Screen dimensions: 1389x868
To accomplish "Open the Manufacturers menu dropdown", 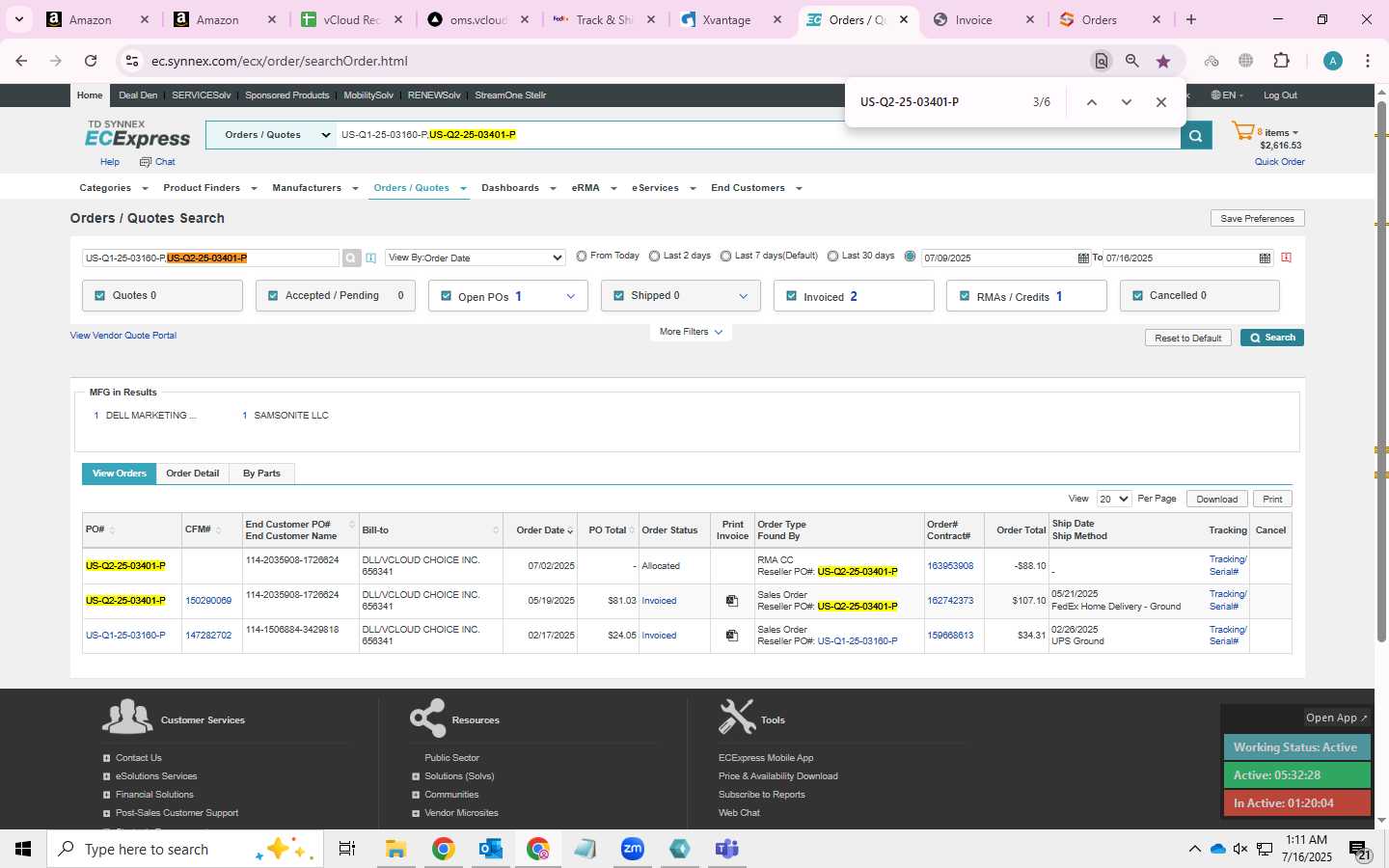I will pos(314,188).
